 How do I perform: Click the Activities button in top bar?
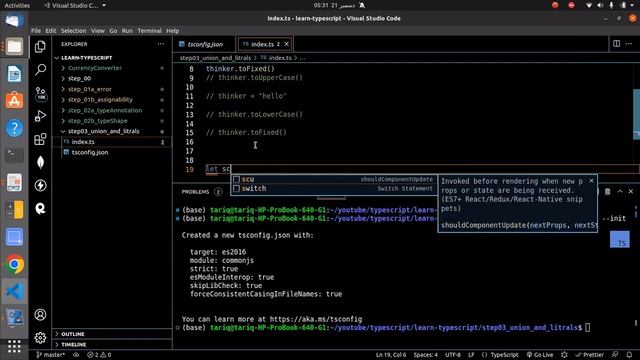(x=17, y=5)
